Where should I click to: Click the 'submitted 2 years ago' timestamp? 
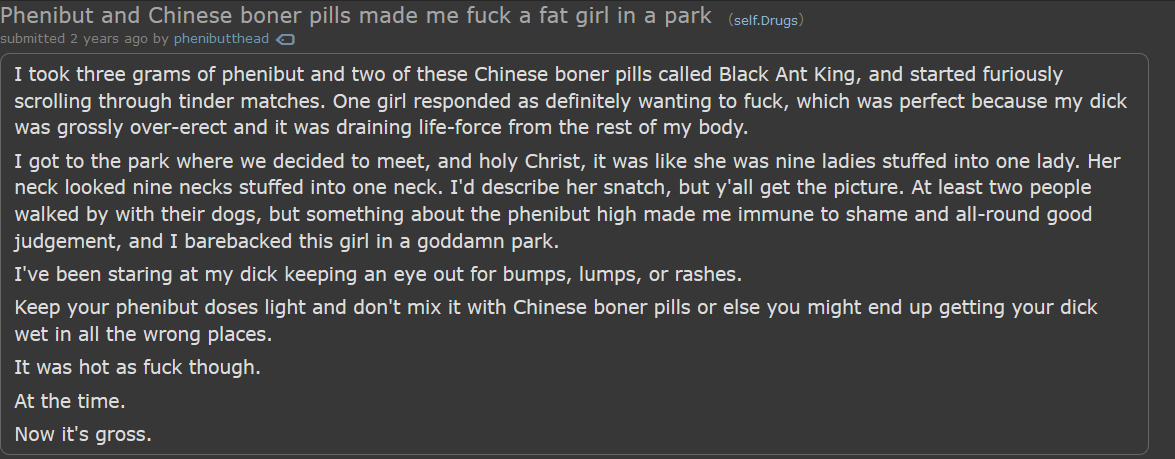[74, 39]
